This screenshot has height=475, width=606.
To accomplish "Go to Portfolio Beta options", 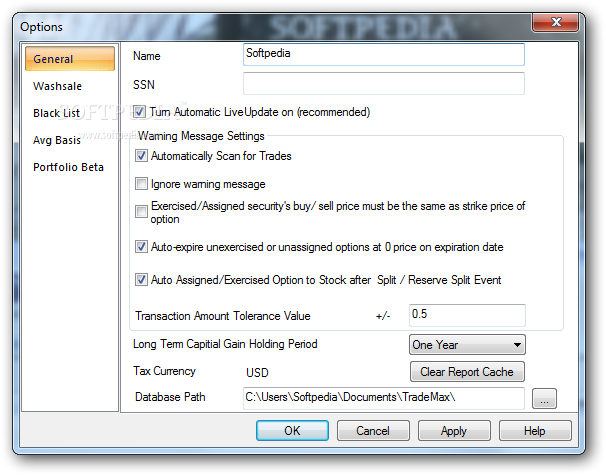I will pyautogui.click(x=68, y=167).
